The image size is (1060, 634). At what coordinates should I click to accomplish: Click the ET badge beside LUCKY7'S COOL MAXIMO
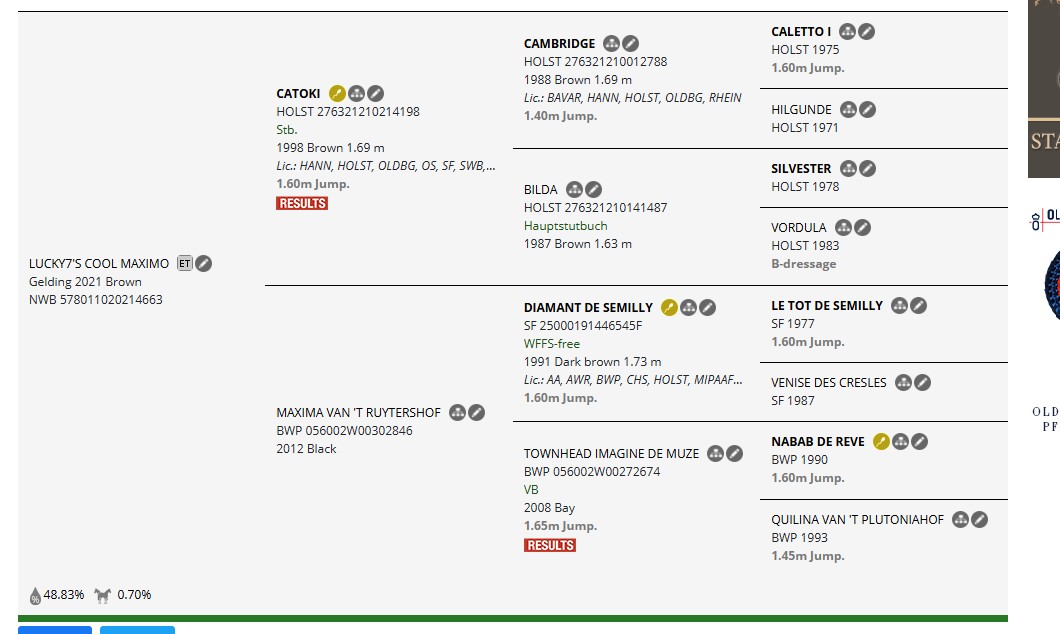[185, 264]
